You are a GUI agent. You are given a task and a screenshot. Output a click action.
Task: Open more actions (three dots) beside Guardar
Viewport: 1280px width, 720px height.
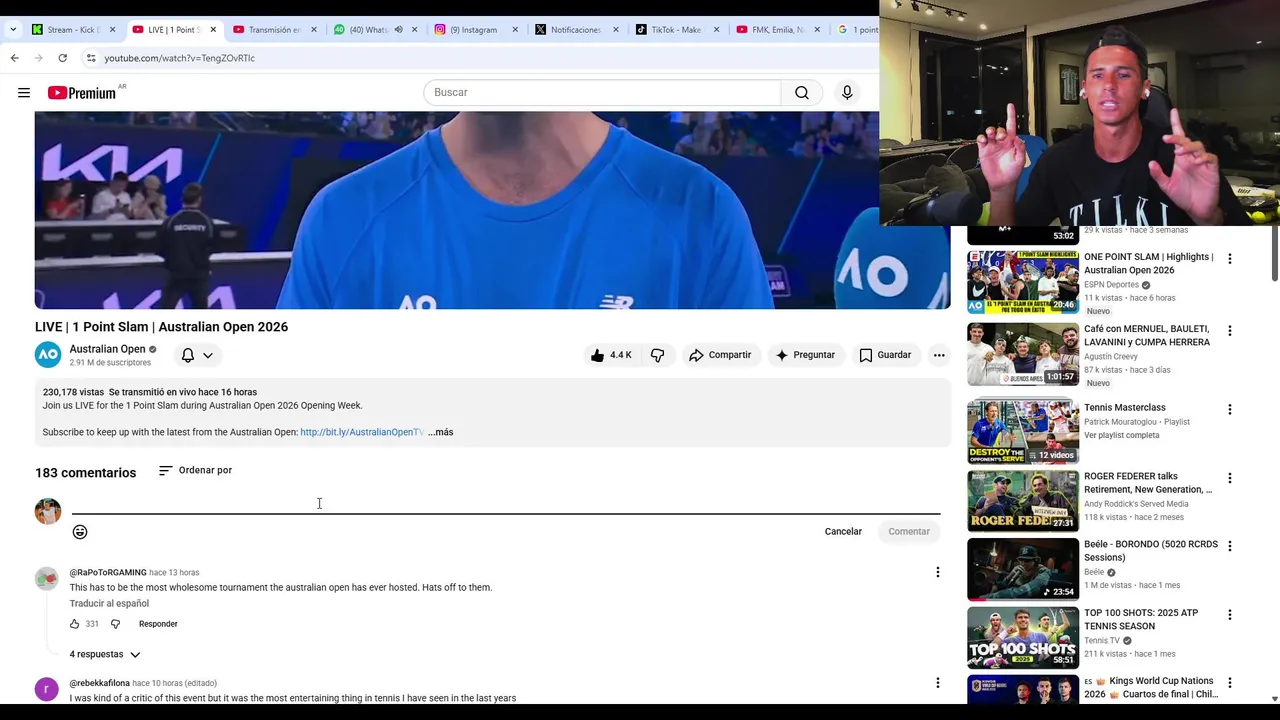click(x=939, y=355)
